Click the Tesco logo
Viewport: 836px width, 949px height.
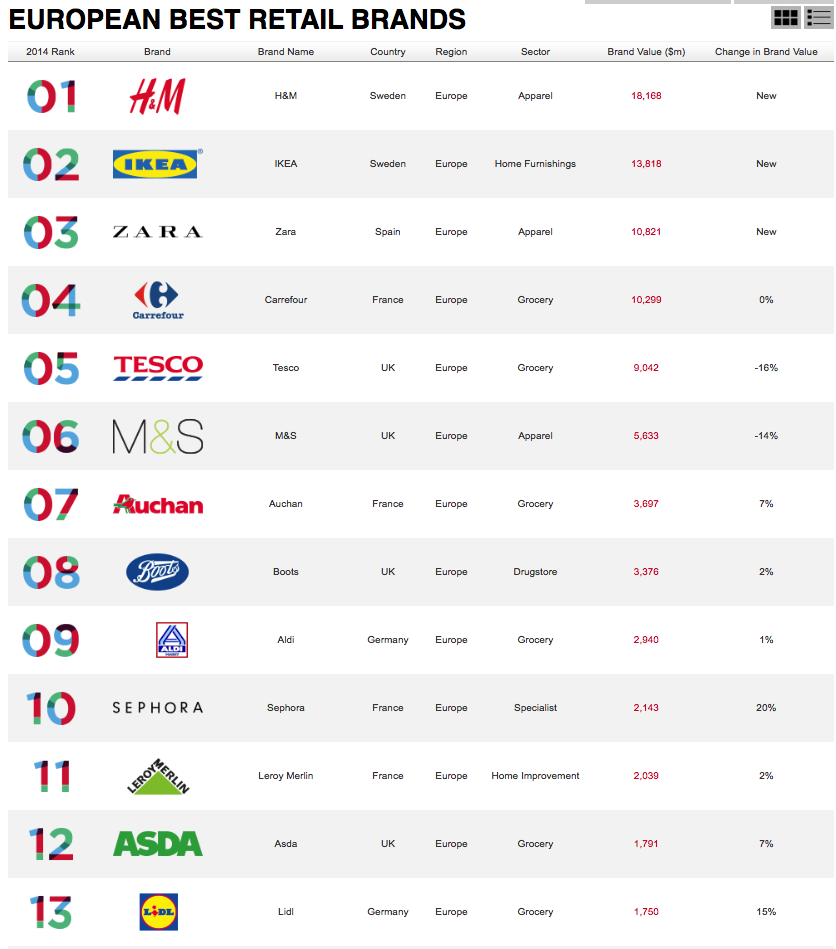tap(157, 368)
